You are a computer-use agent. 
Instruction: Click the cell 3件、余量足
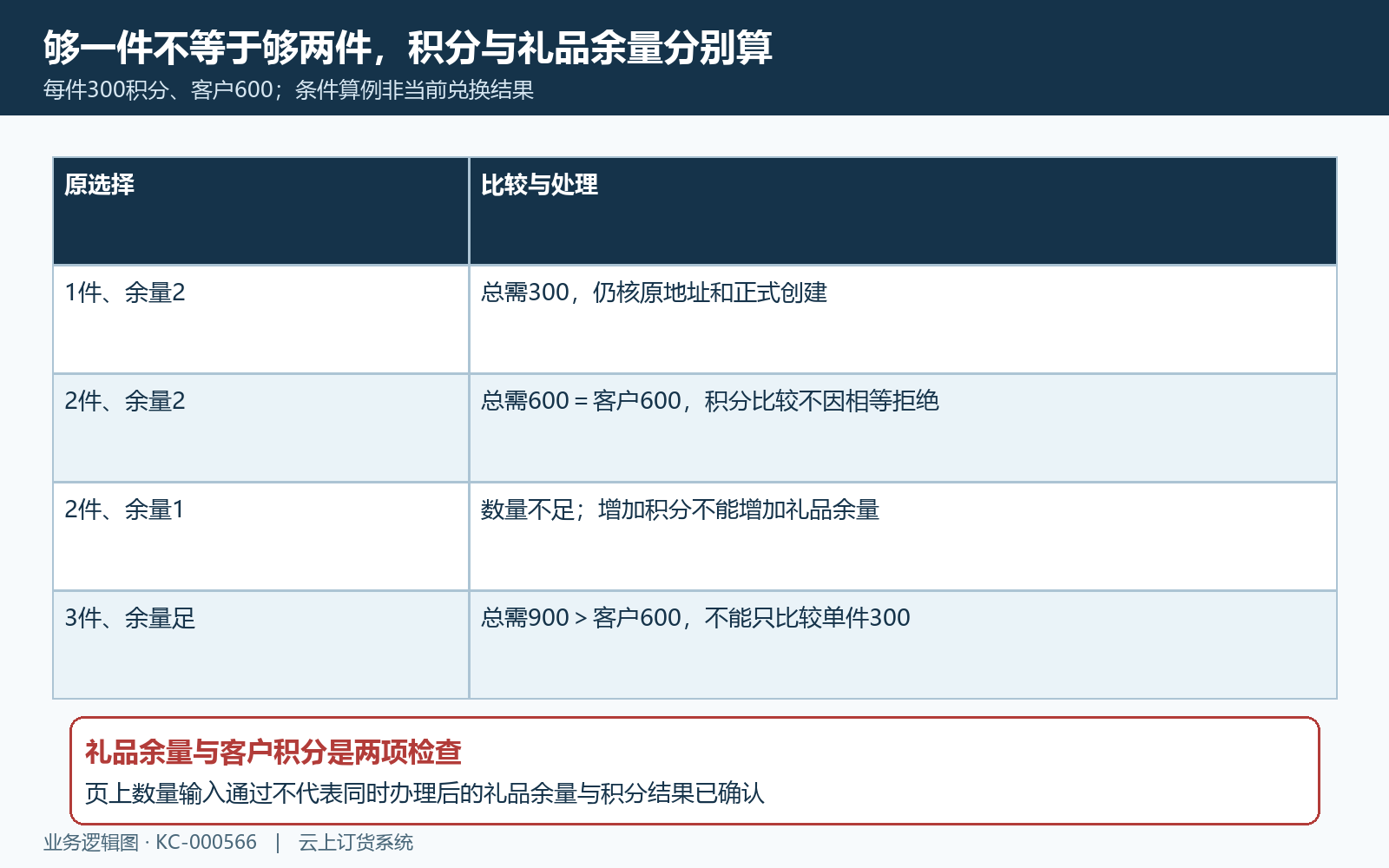pos(260,645)
